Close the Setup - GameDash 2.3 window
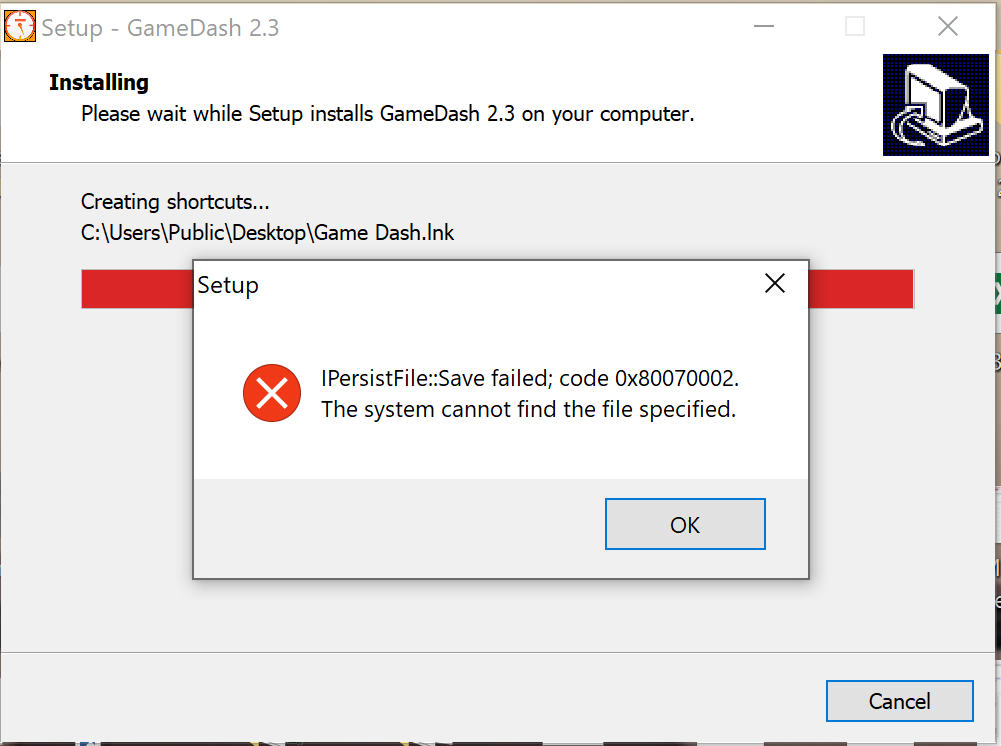1001x746 pixels. 947,27
